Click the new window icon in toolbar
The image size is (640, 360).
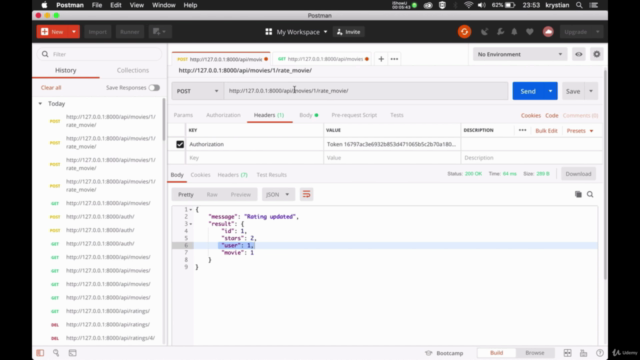[x=159, y=32]
